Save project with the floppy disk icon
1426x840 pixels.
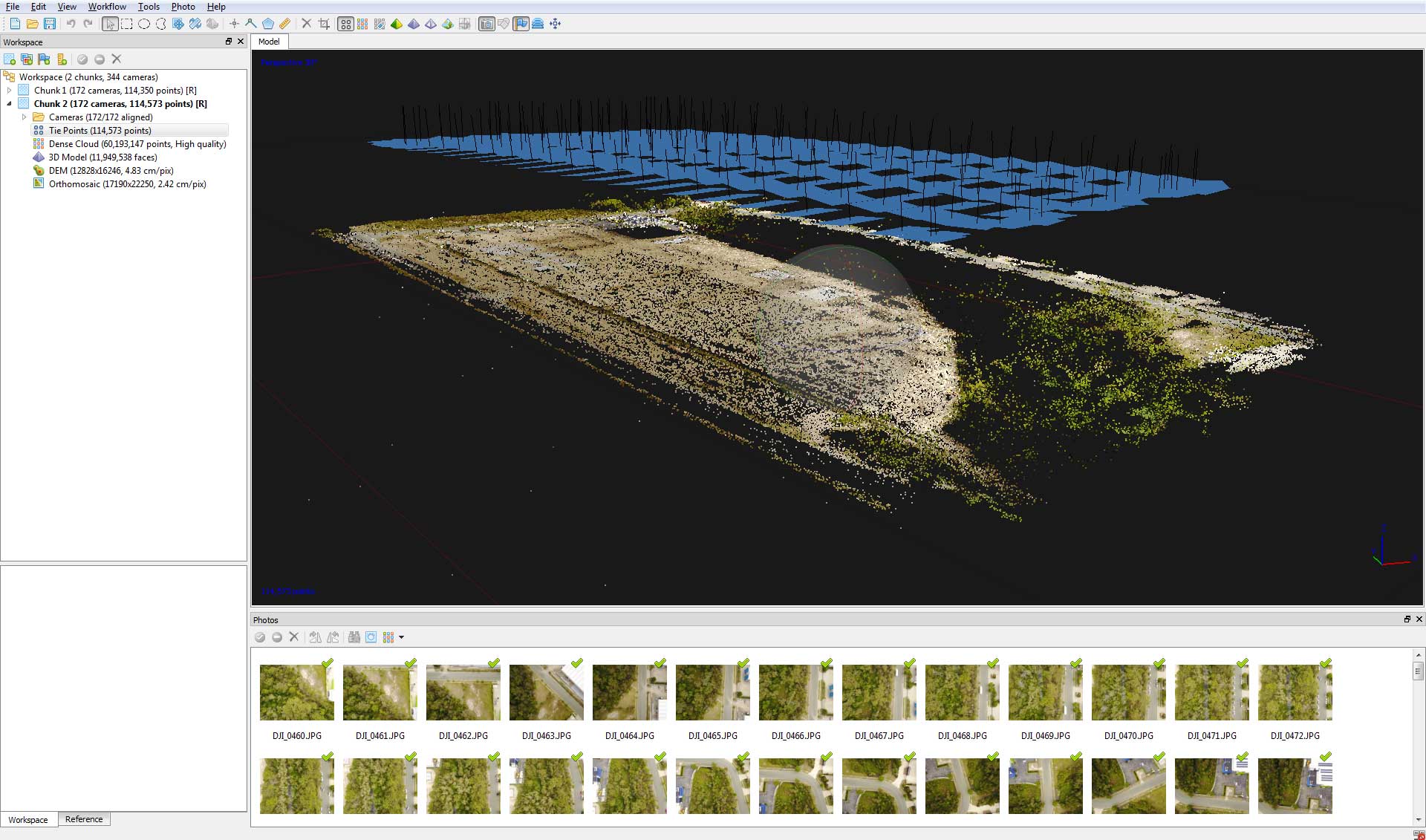pos(50,24)
